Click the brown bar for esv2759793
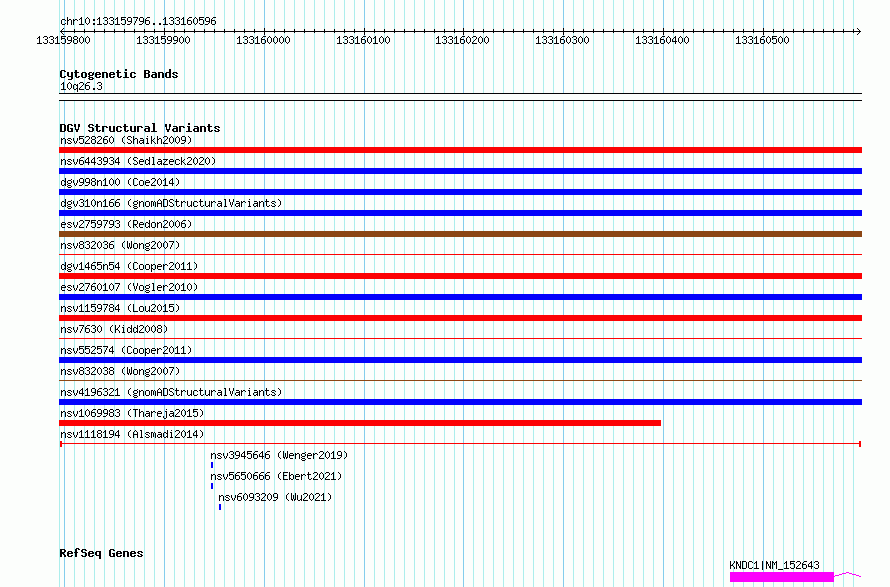Screen dimensions: 890x587 click(460, 234)
